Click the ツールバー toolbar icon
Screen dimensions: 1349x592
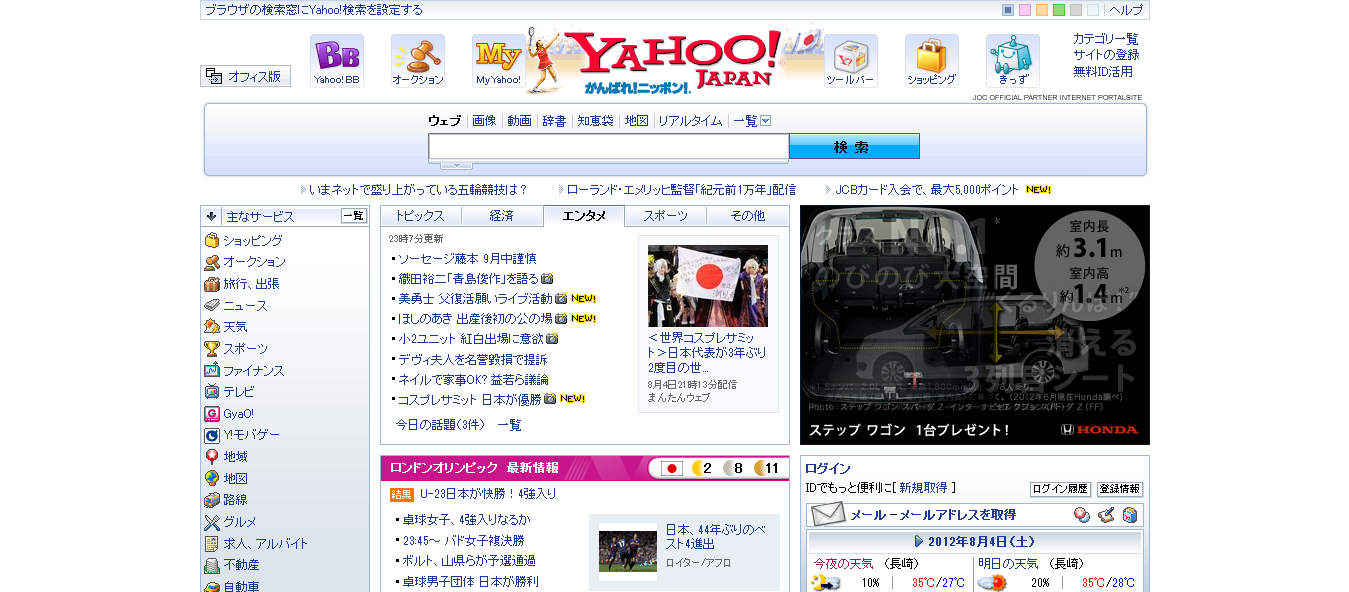851,61
